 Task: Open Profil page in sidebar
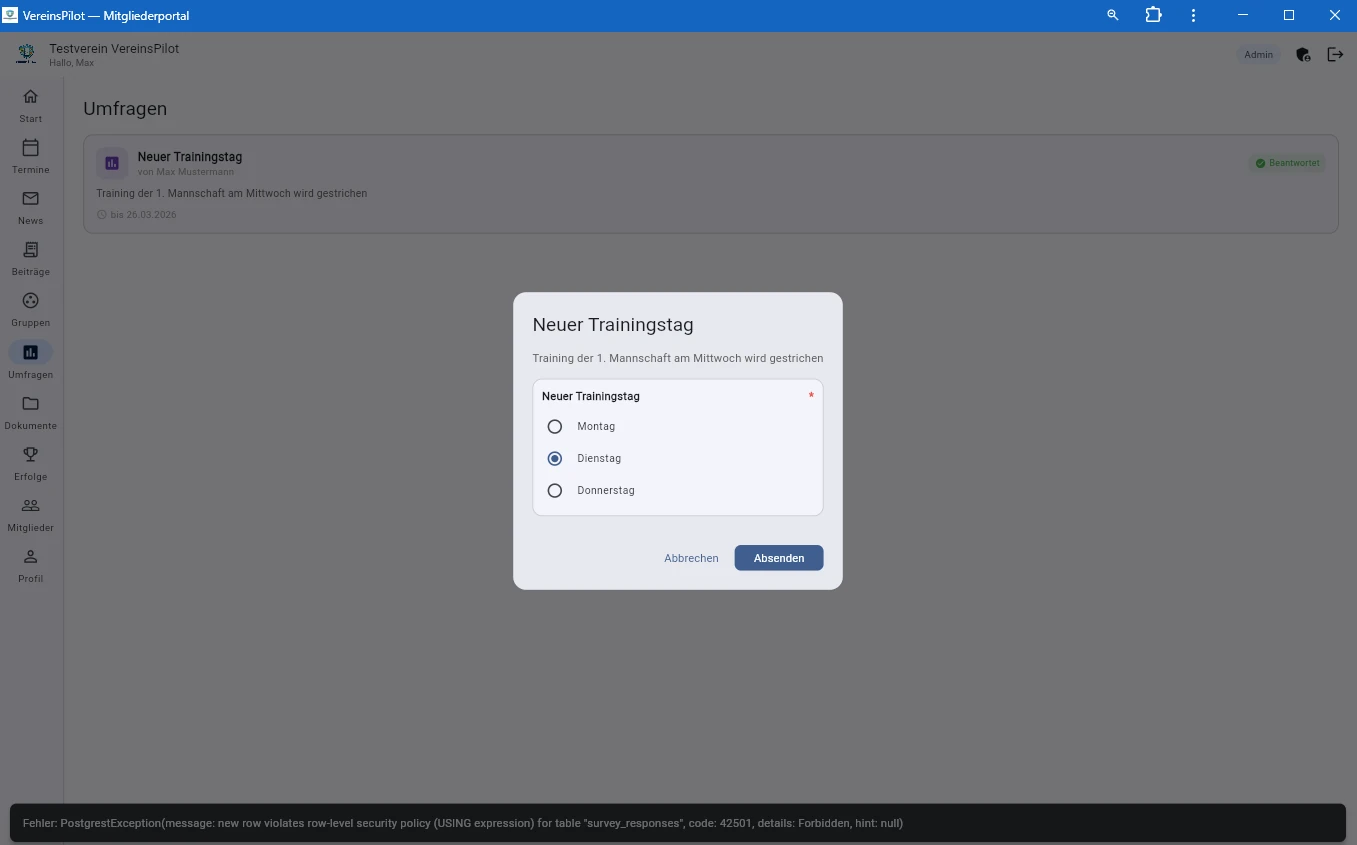[30, 564]
